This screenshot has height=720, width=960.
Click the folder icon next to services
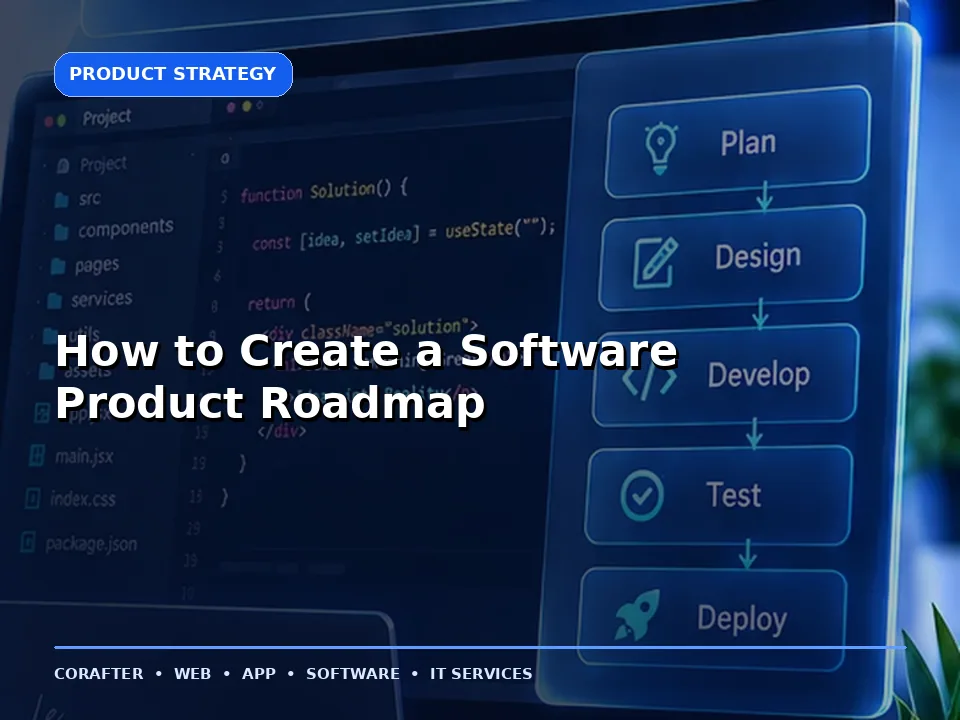pyautogui.click(x=54, y=301)
